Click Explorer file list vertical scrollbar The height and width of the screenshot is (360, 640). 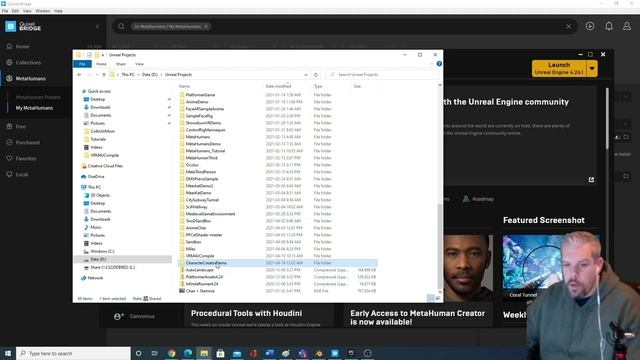[x=440, y=245]
